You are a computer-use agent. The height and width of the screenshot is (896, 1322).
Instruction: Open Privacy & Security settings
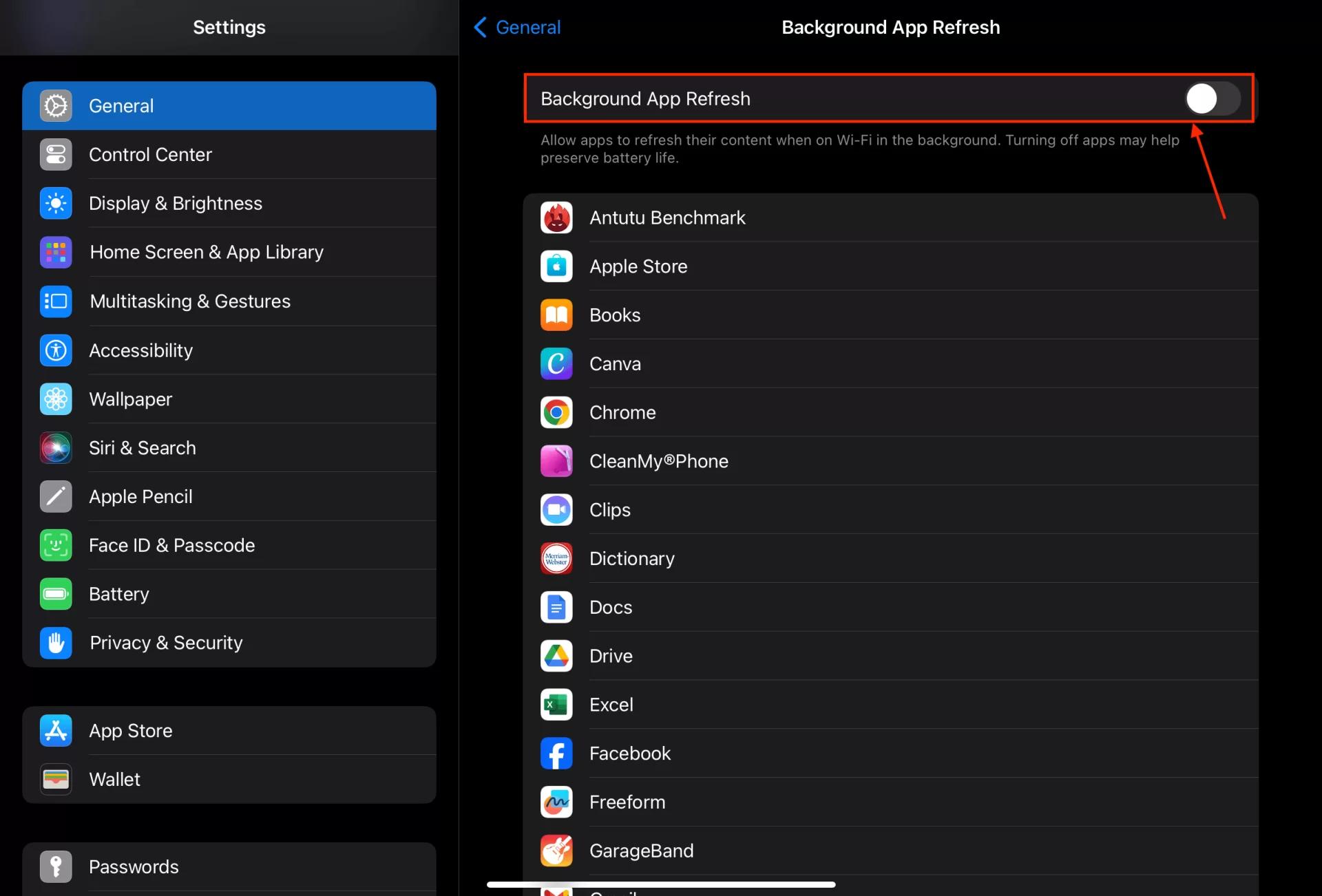pos(229,643)
